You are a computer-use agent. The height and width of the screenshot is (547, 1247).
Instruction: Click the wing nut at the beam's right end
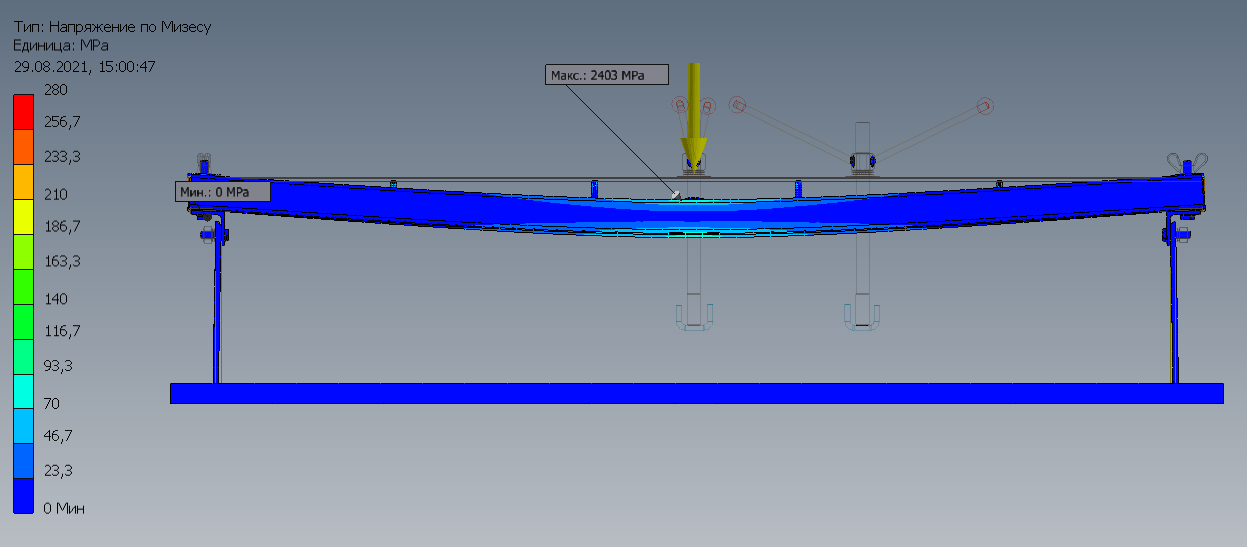[1186, 162]
